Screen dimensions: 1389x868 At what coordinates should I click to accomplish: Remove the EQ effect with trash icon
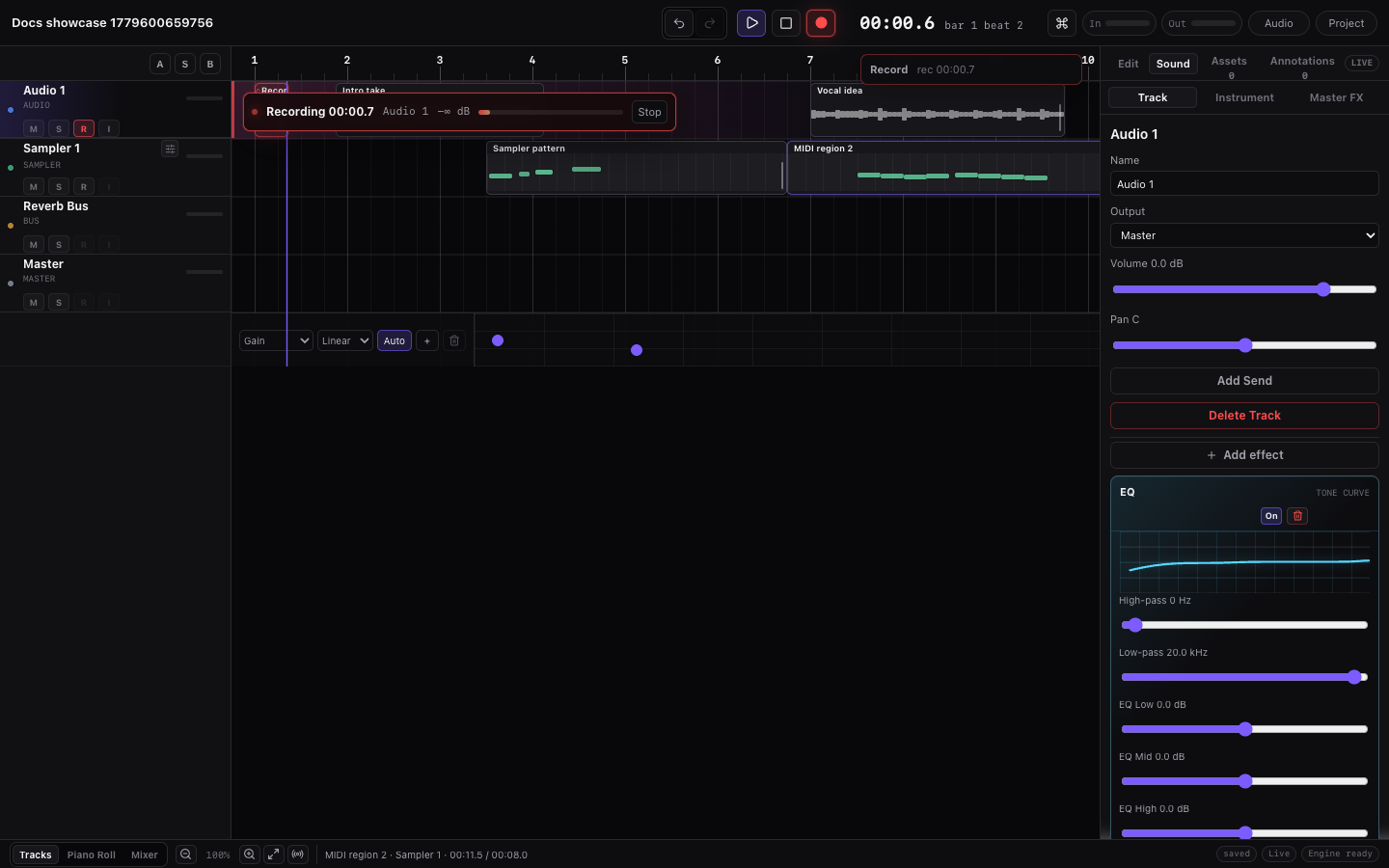pos(1297,516)
